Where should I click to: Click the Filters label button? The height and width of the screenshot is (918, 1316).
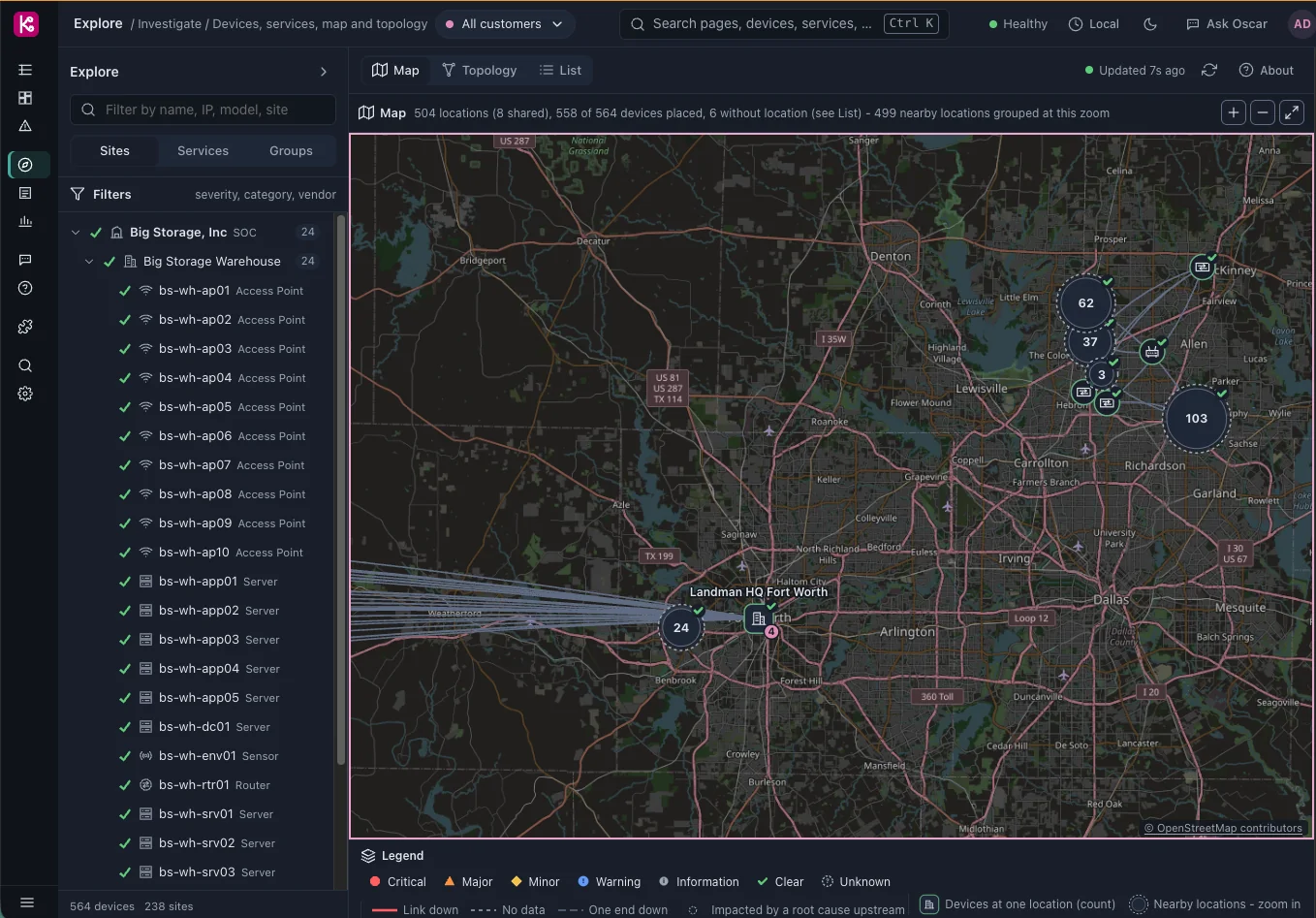(x=111, y=195)
